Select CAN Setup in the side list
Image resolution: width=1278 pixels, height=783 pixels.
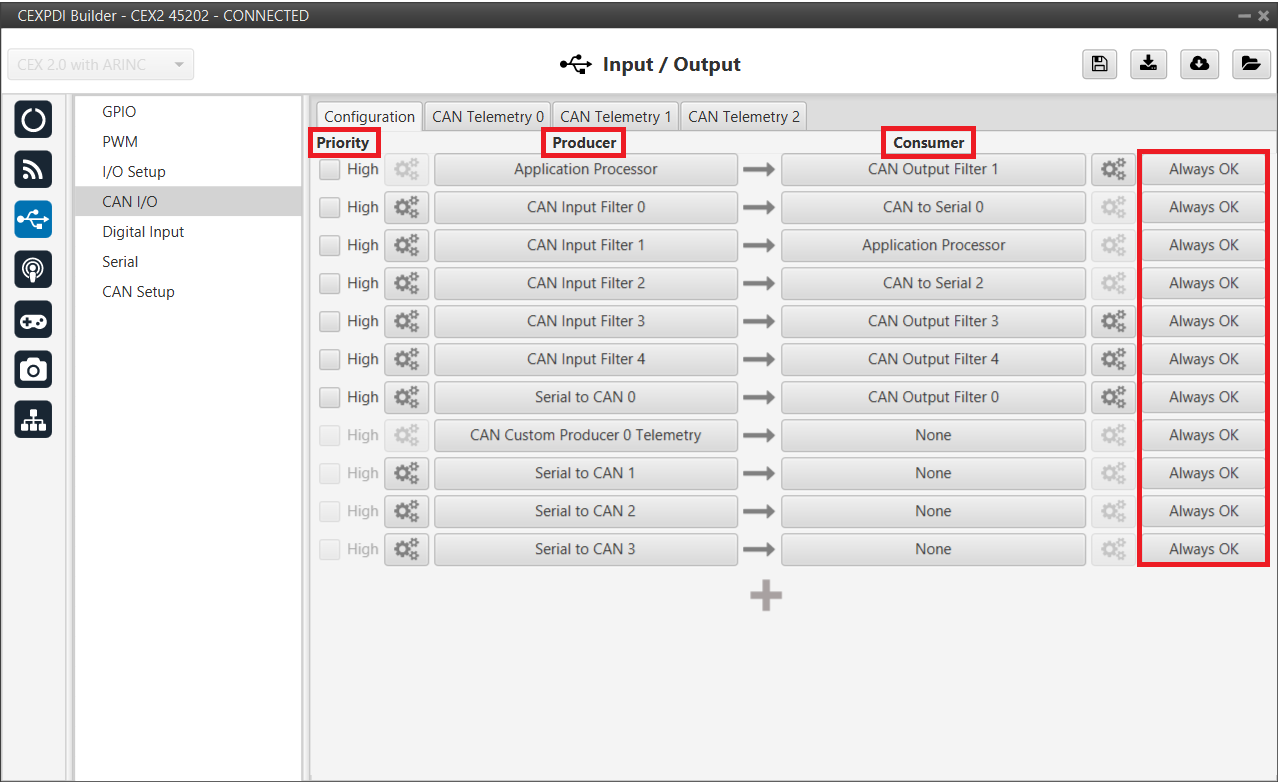[x=138, y=292]
